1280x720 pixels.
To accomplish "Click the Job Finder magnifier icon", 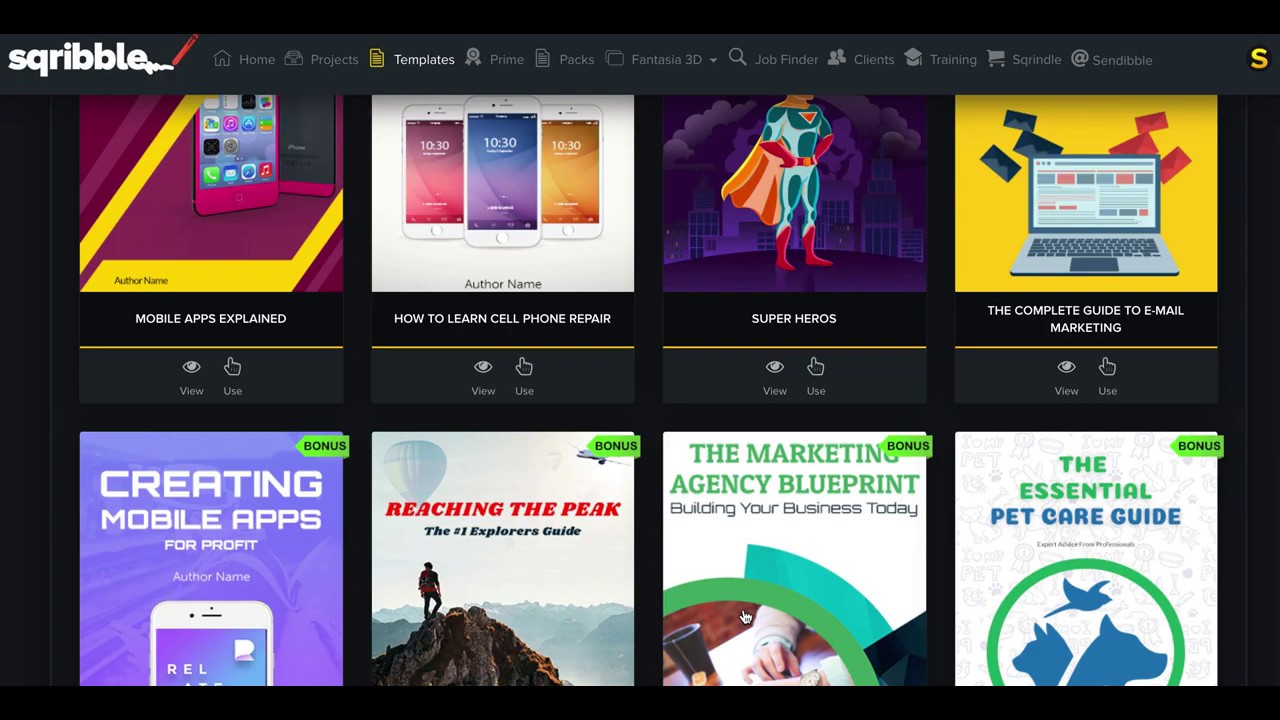I will pyautogui.click(x=737, y=58).
